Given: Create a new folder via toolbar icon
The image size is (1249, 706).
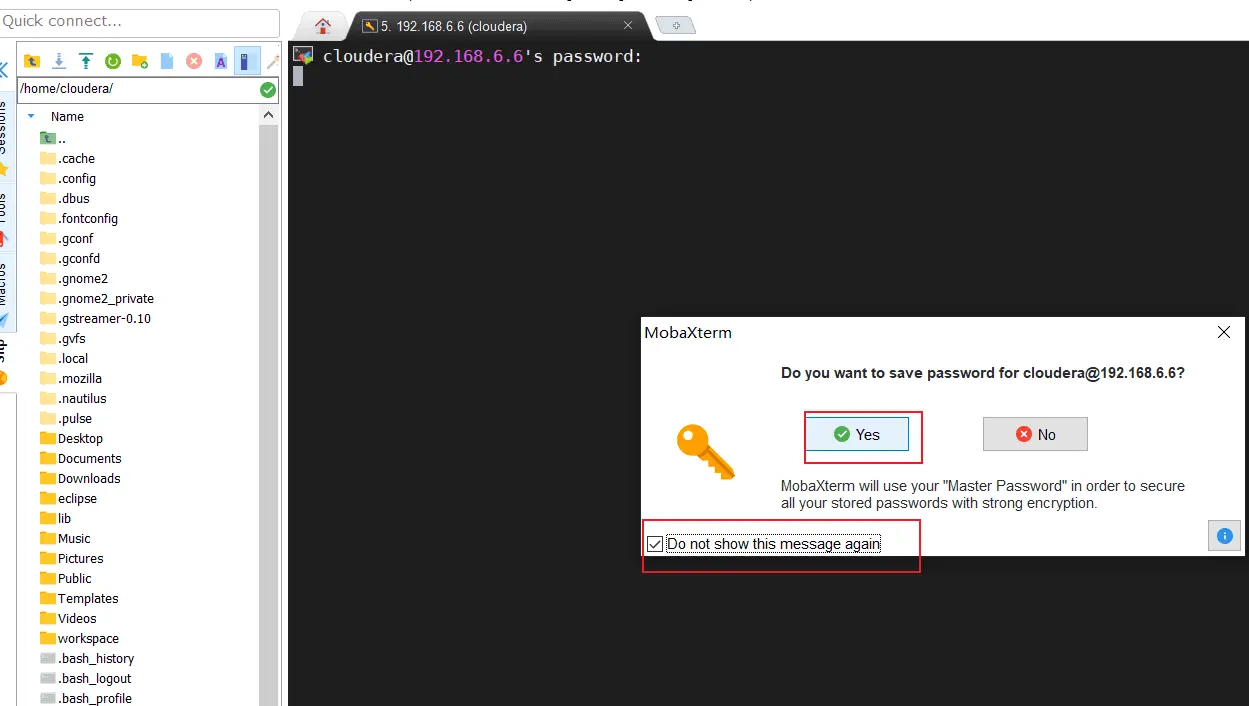Looking at the screenshot, I should [x=140, y=61].
